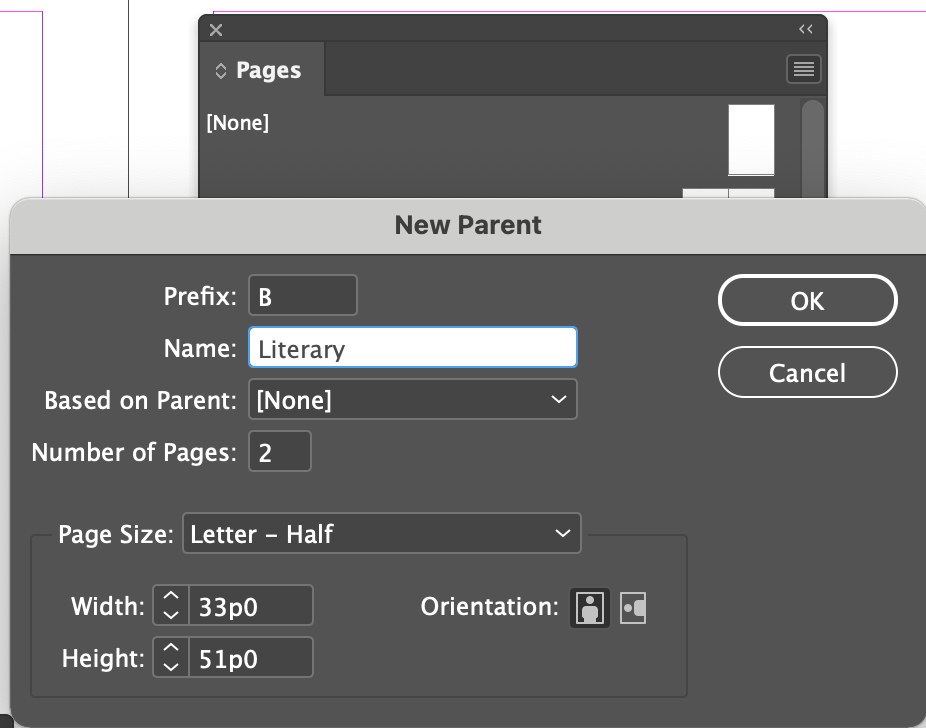Select portrait orientation icon
This screenshot has width=926, height=728.
coord(589,607)
